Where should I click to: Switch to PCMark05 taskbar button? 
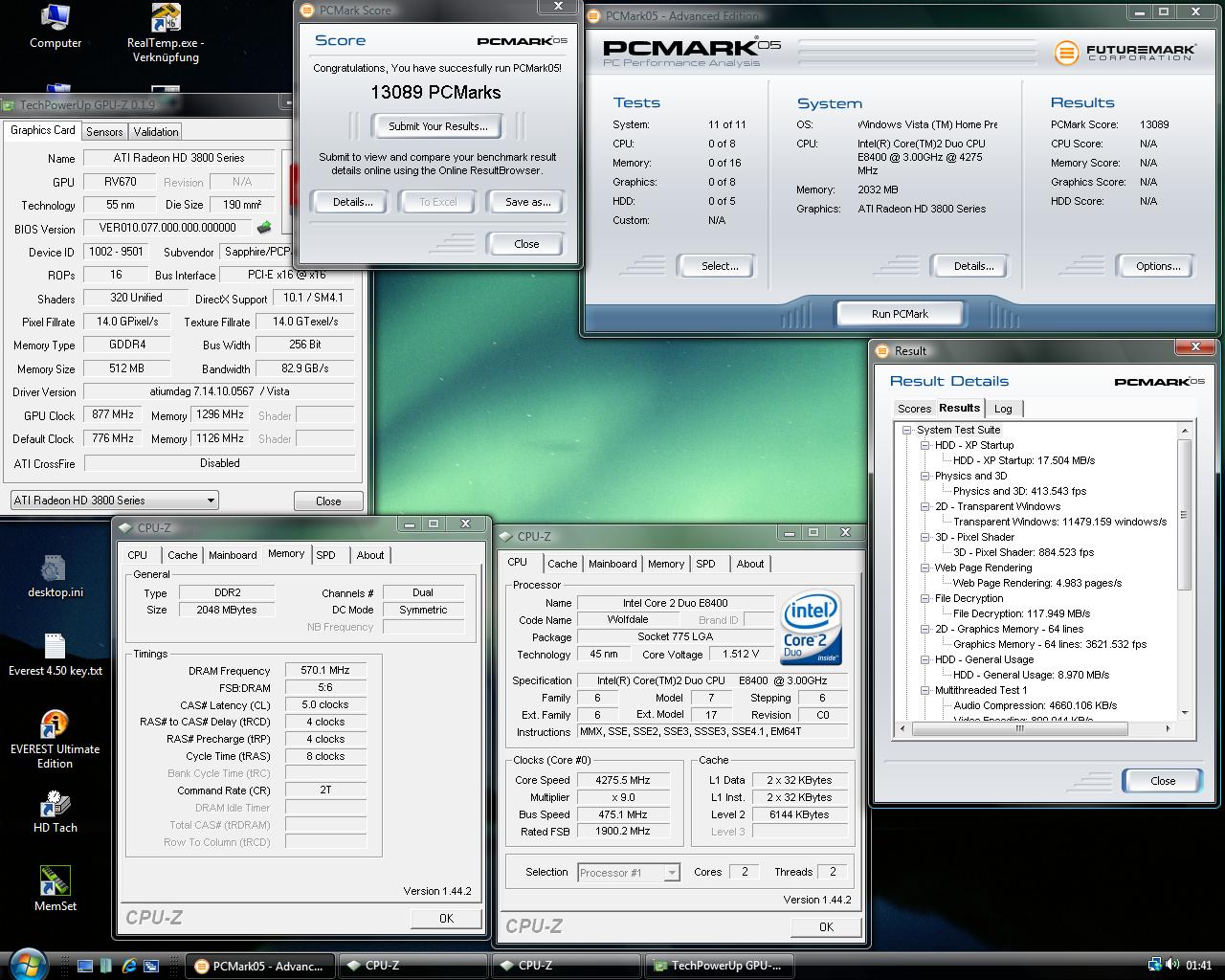(x=260, y=966)
